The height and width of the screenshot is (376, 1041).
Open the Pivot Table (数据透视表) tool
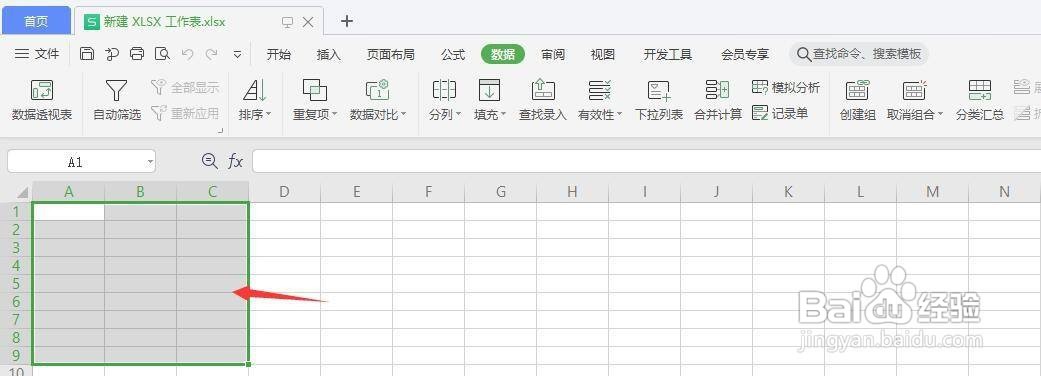point(42,100)
